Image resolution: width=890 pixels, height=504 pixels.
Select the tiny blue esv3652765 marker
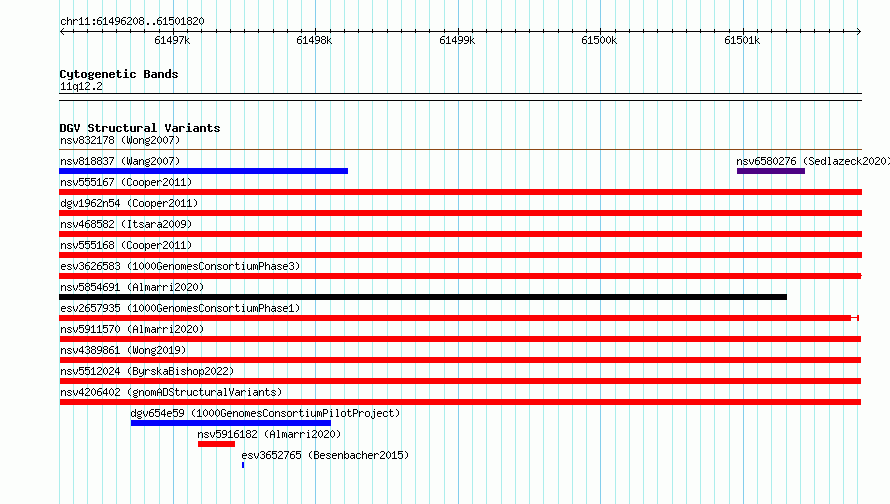click(x=243, y=465)
